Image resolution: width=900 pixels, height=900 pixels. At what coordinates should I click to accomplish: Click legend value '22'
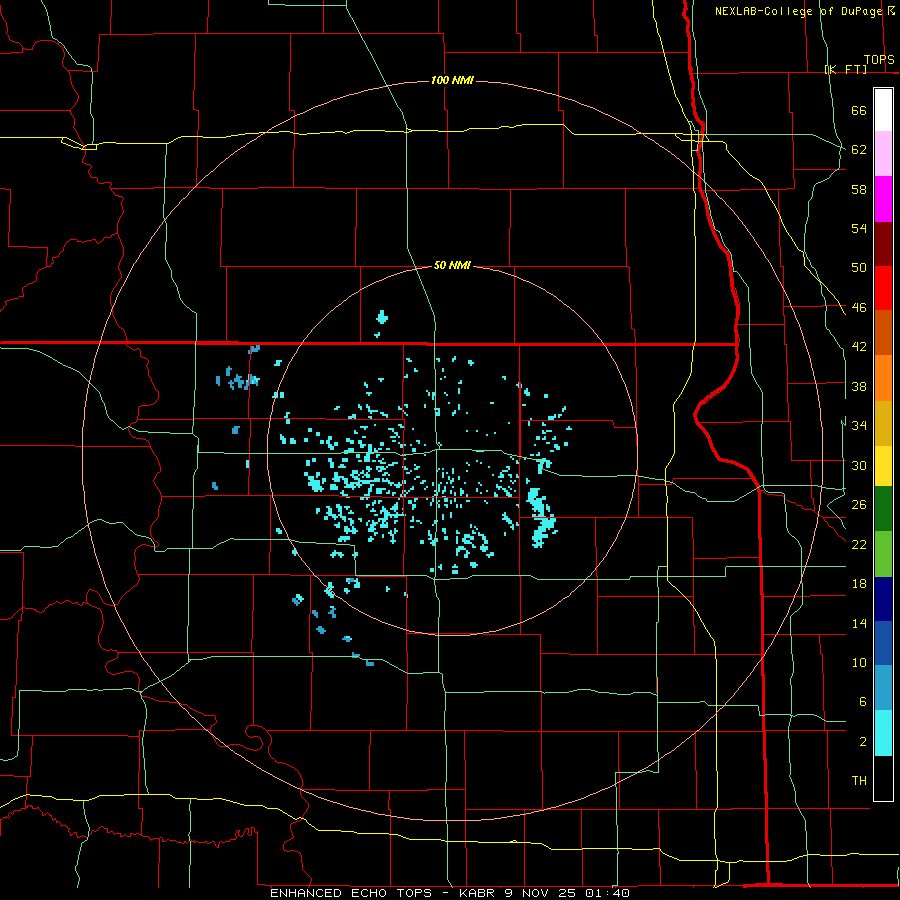pyautogui.click(x=859, y=544)
